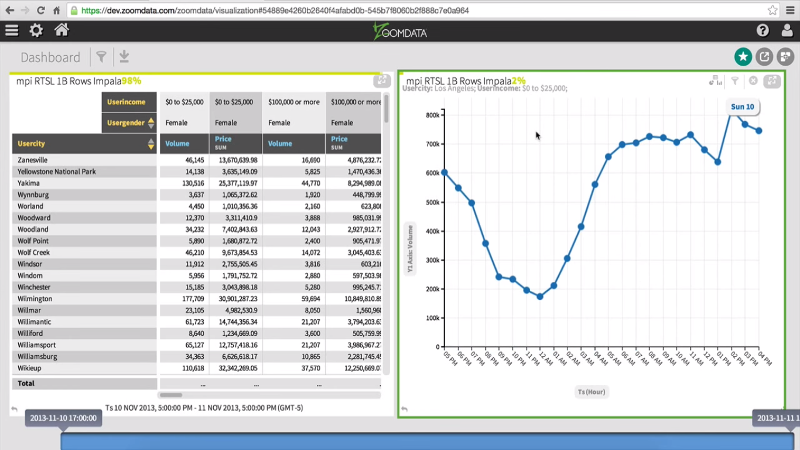Click the Userincome header field
Viewport: 800px width, 450px height.
coord(126,102)
